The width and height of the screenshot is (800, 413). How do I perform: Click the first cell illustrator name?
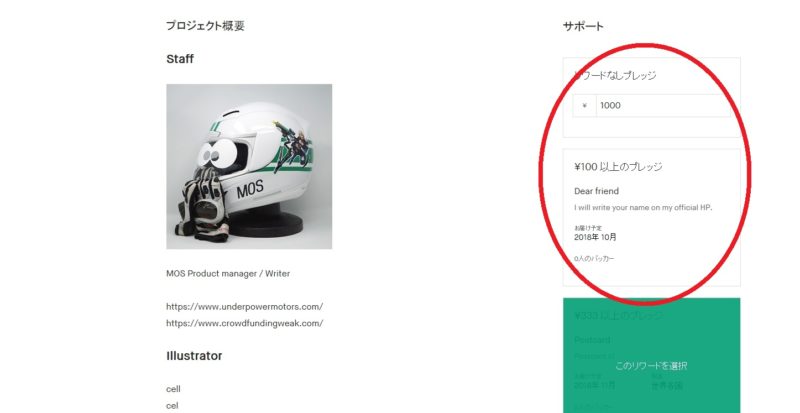pyautogui.click(x=173, y=389)
